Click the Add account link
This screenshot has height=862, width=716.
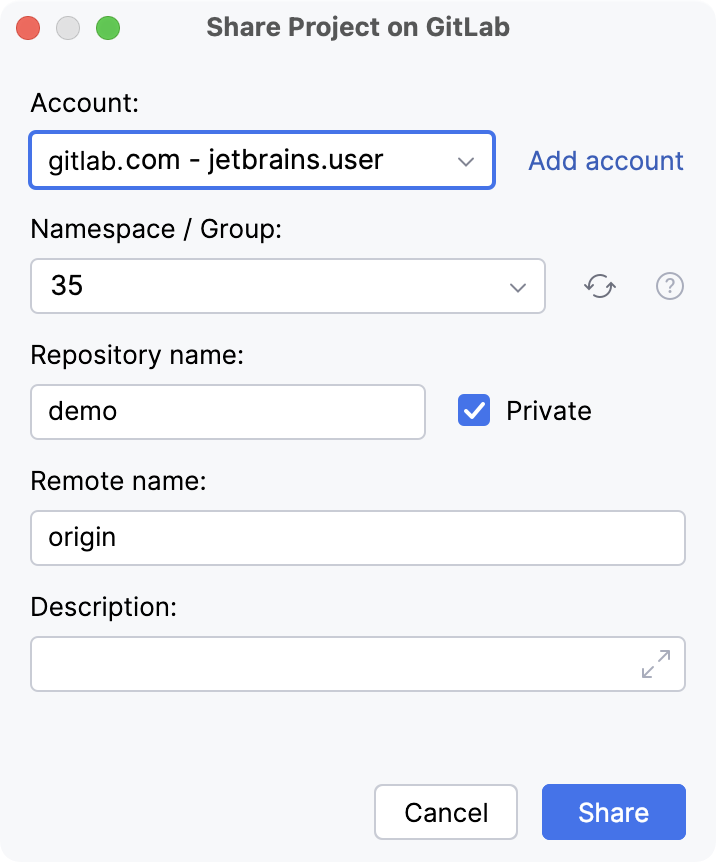point(605,160)
